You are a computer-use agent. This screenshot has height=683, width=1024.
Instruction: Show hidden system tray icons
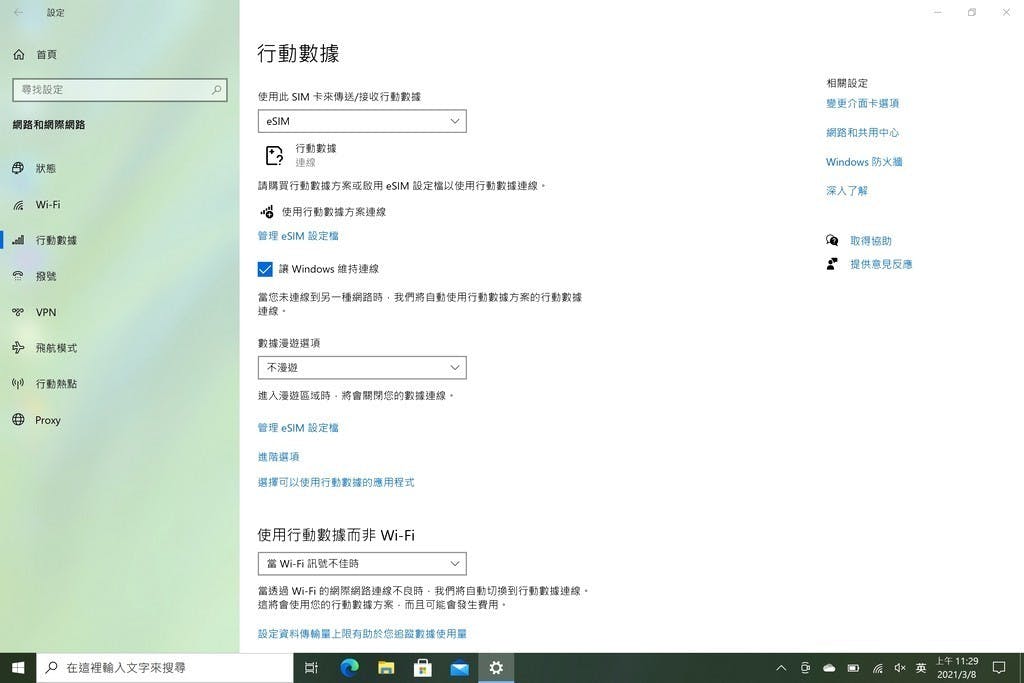(x=781, y=667)
